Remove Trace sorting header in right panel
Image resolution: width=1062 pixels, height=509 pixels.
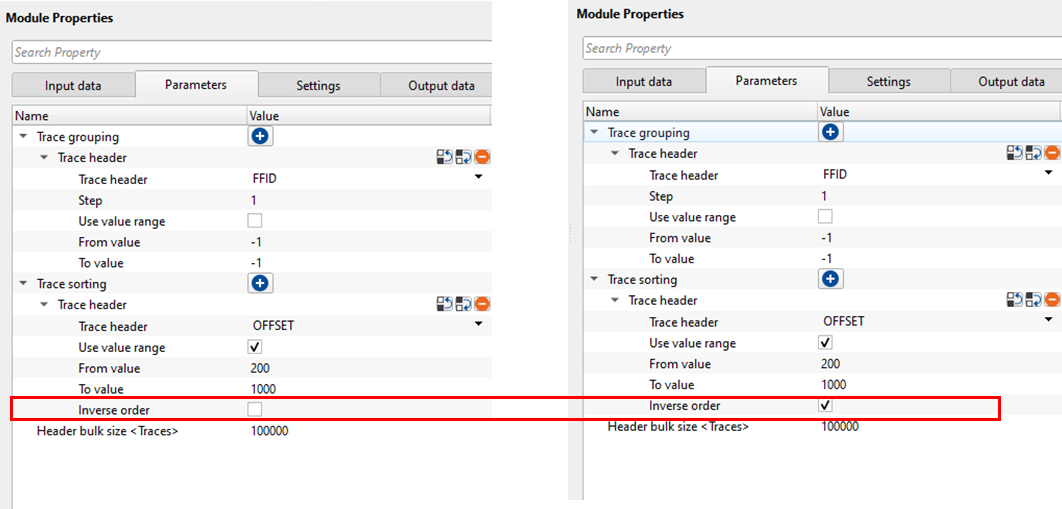click(1052, 300)
